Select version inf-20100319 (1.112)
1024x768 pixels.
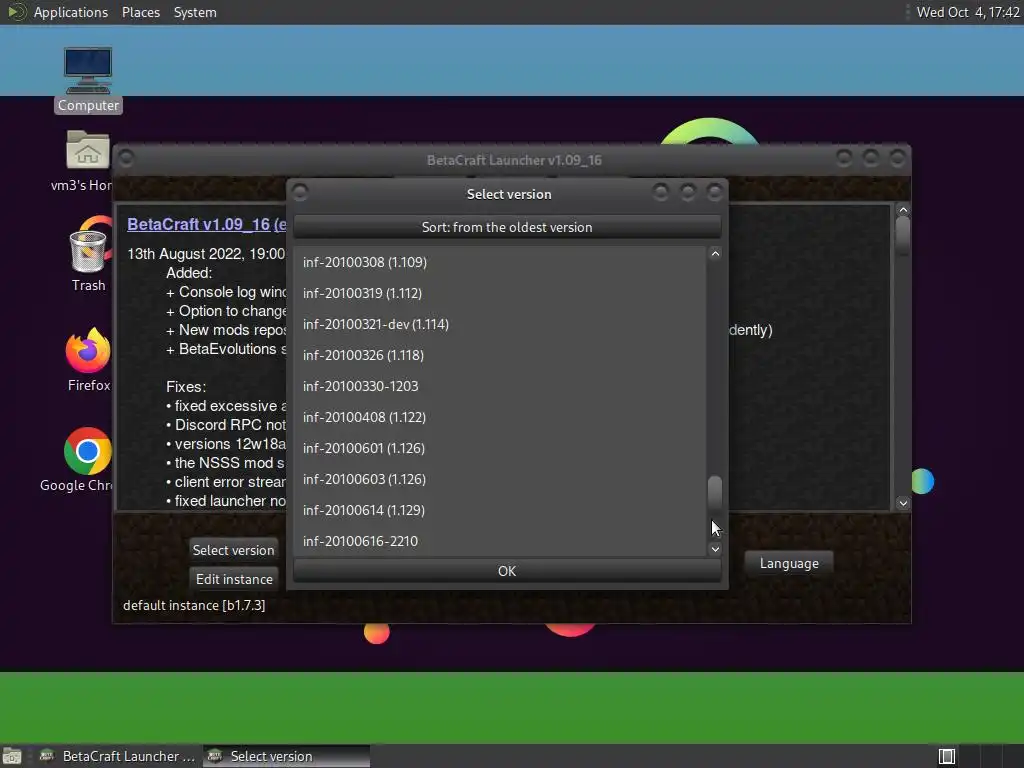(x=500, y=293)
